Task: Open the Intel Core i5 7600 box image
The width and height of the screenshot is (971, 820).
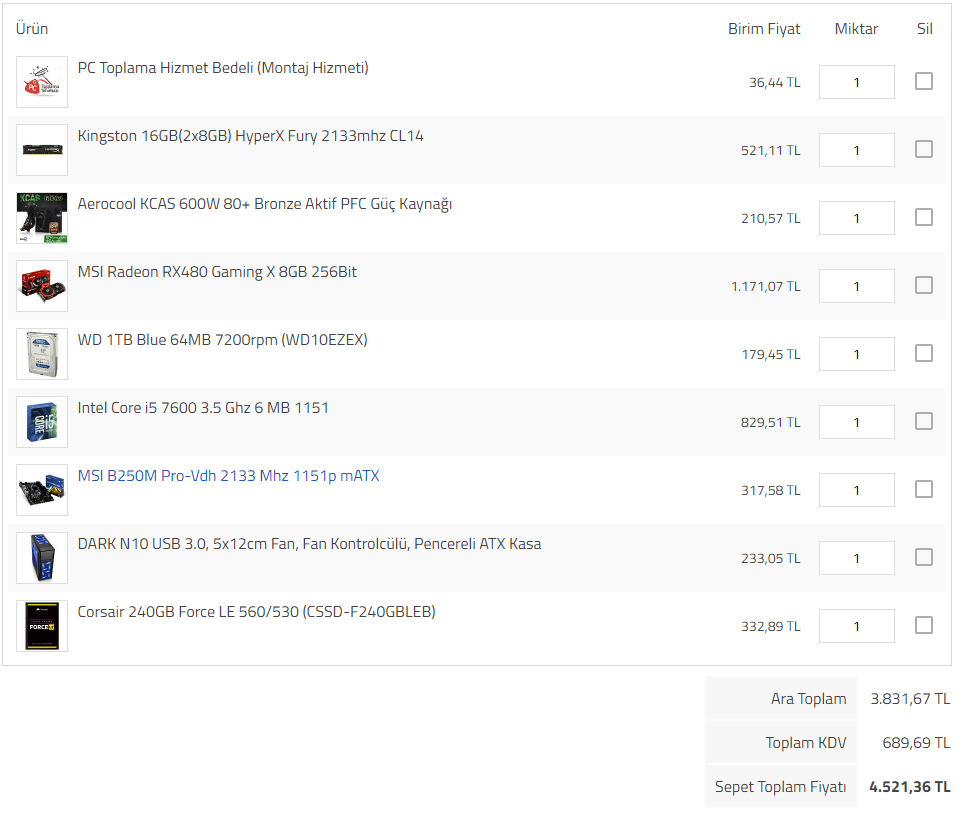Action: (42, 422)
